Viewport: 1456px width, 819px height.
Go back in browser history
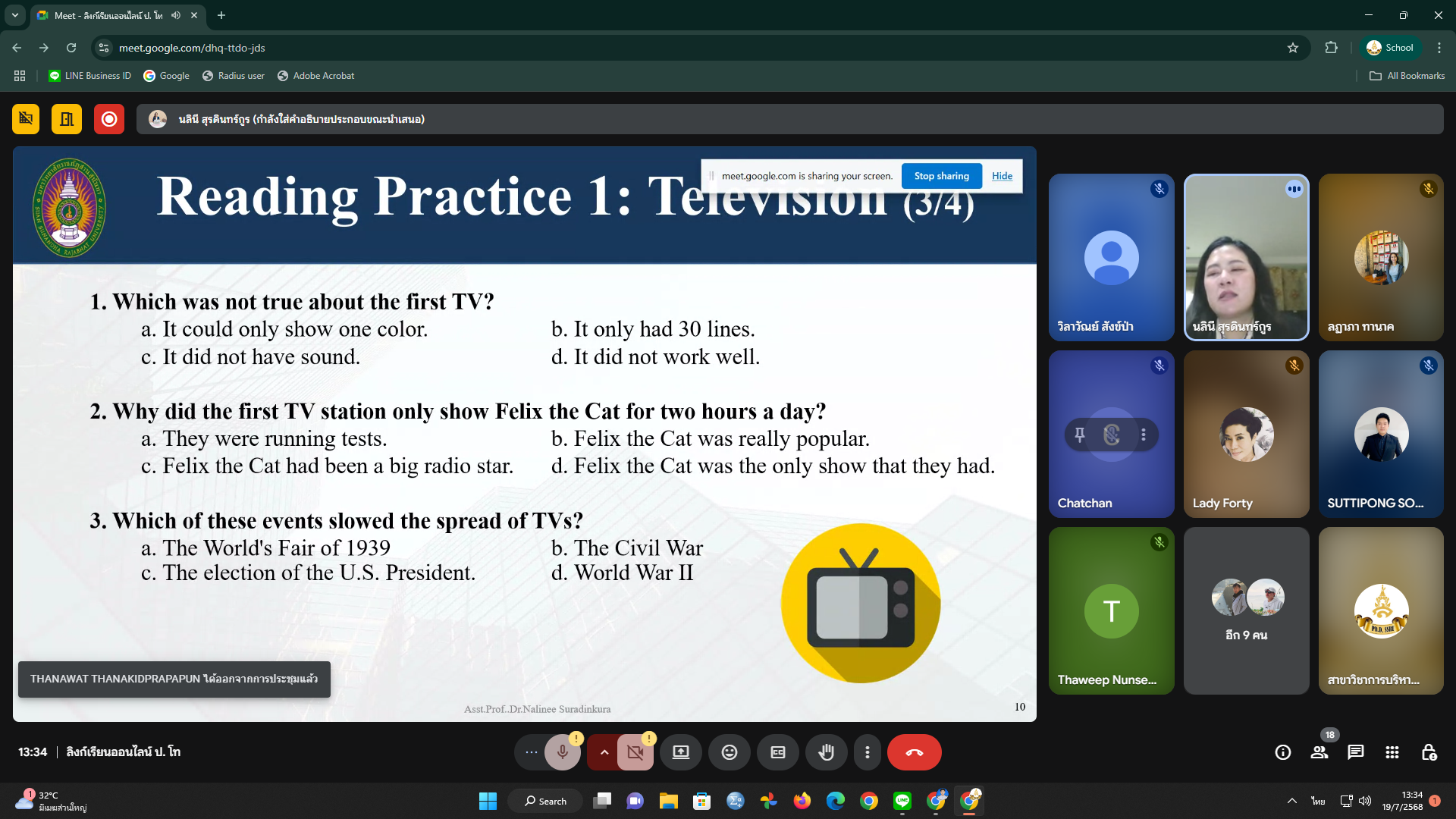pyautogui.click(x=17, y=48)
